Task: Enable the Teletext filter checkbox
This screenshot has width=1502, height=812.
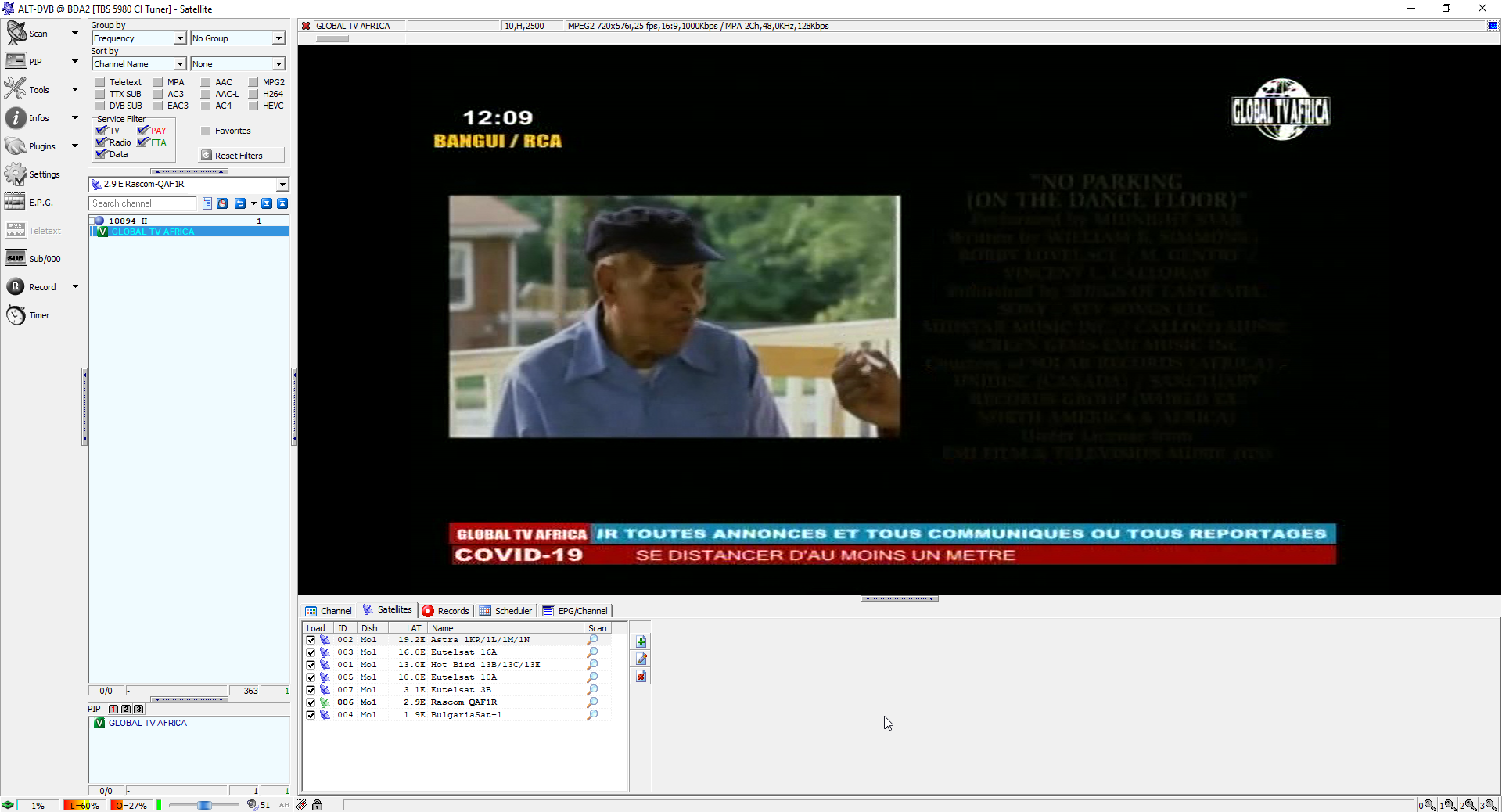Action: (x=100, y=82)
